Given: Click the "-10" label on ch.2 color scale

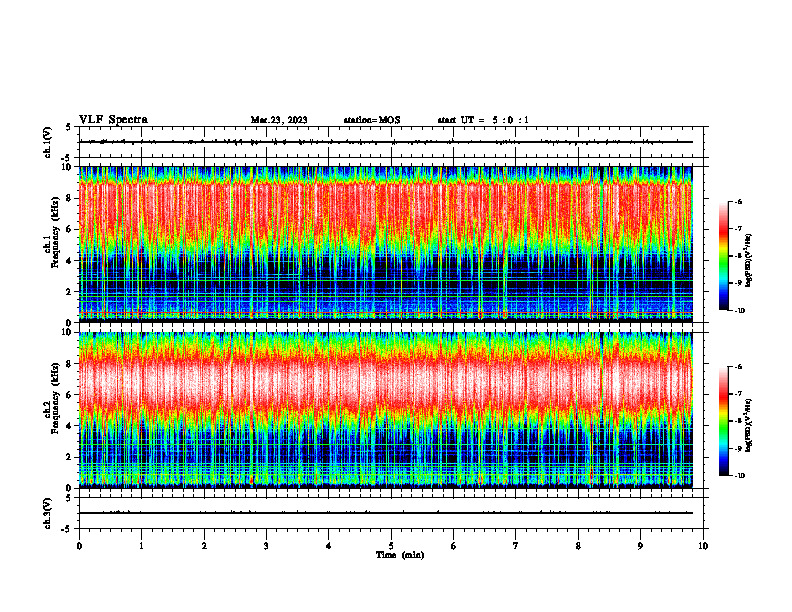Looking at the screenshot, I should [x=740, y=476].
